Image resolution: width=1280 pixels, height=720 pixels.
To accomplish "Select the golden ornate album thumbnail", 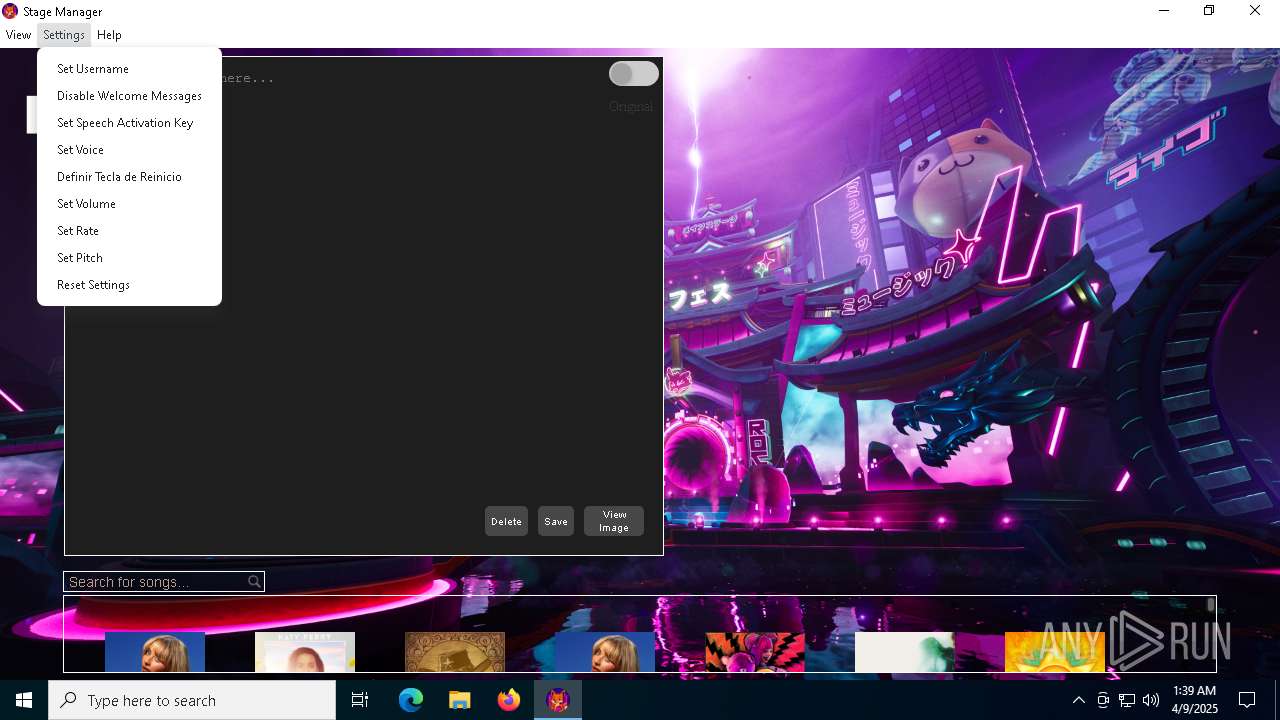I will (455, 652).
